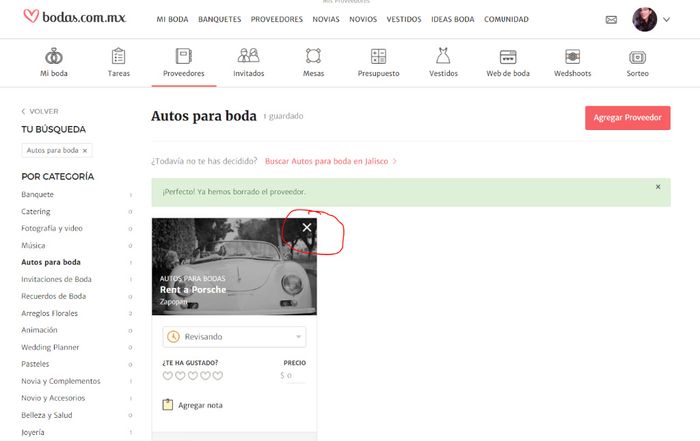Open the Web de boda icon
Image resolution: width=700 pixels, height=441 pixels.
(508, 57)
